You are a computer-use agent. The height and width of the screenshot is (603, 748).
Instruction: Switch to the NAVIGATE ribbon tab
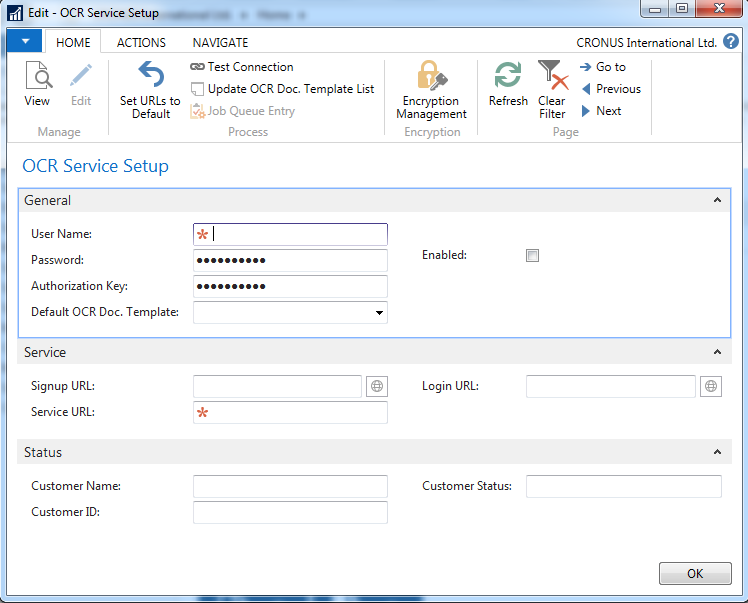220,43
